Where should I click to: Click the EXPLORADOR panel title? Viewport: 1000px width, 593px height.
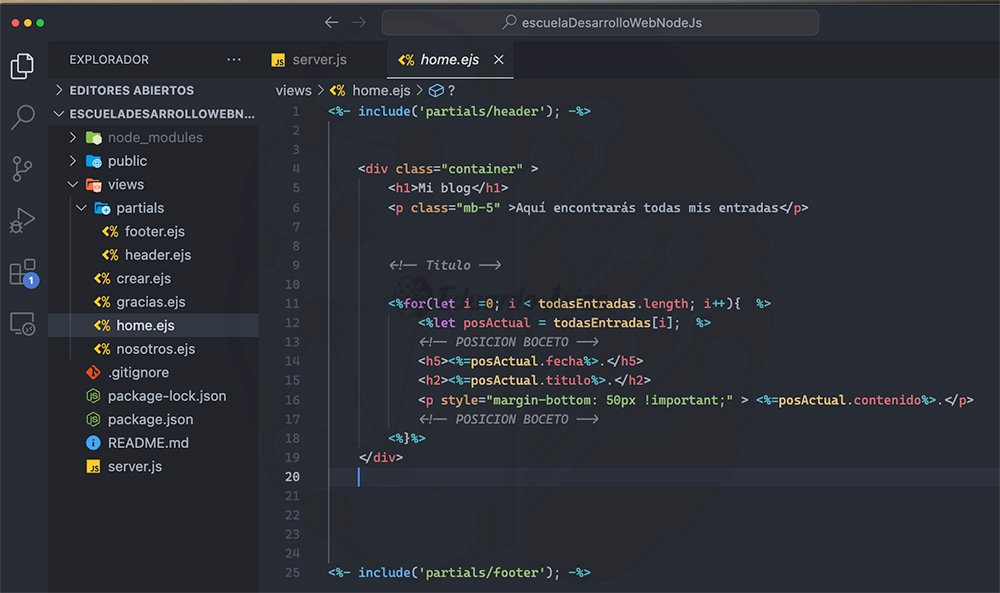(109, 59)
